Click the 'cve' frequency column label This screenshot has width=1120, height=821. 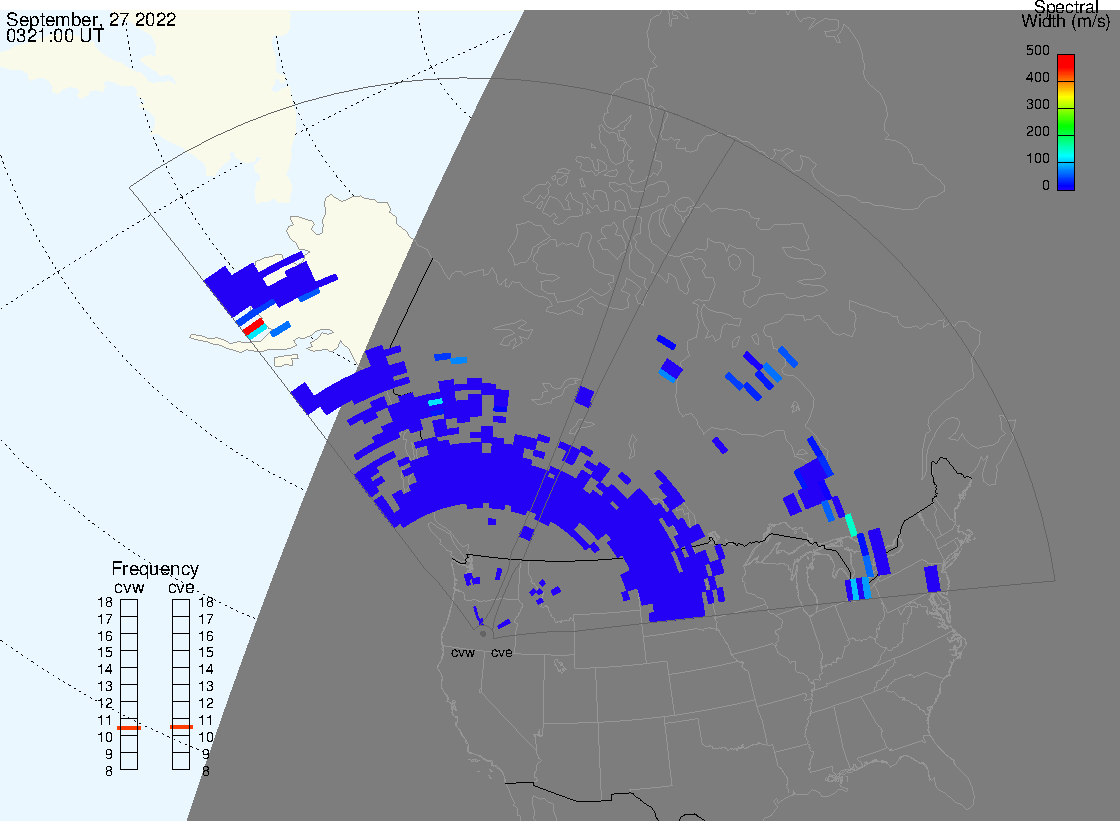(181, 588)
